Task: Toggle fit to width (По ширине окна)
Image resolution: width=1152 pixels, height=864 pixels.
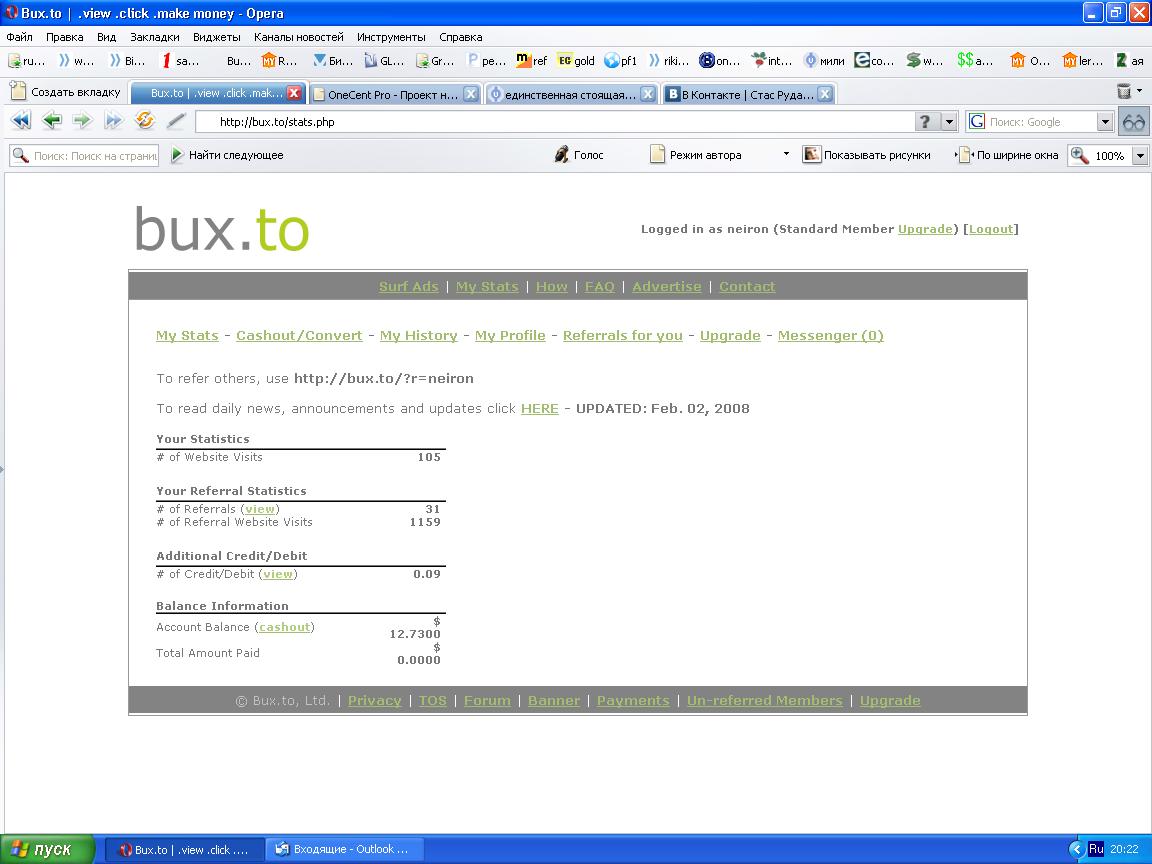Action: click(1007, 155)
